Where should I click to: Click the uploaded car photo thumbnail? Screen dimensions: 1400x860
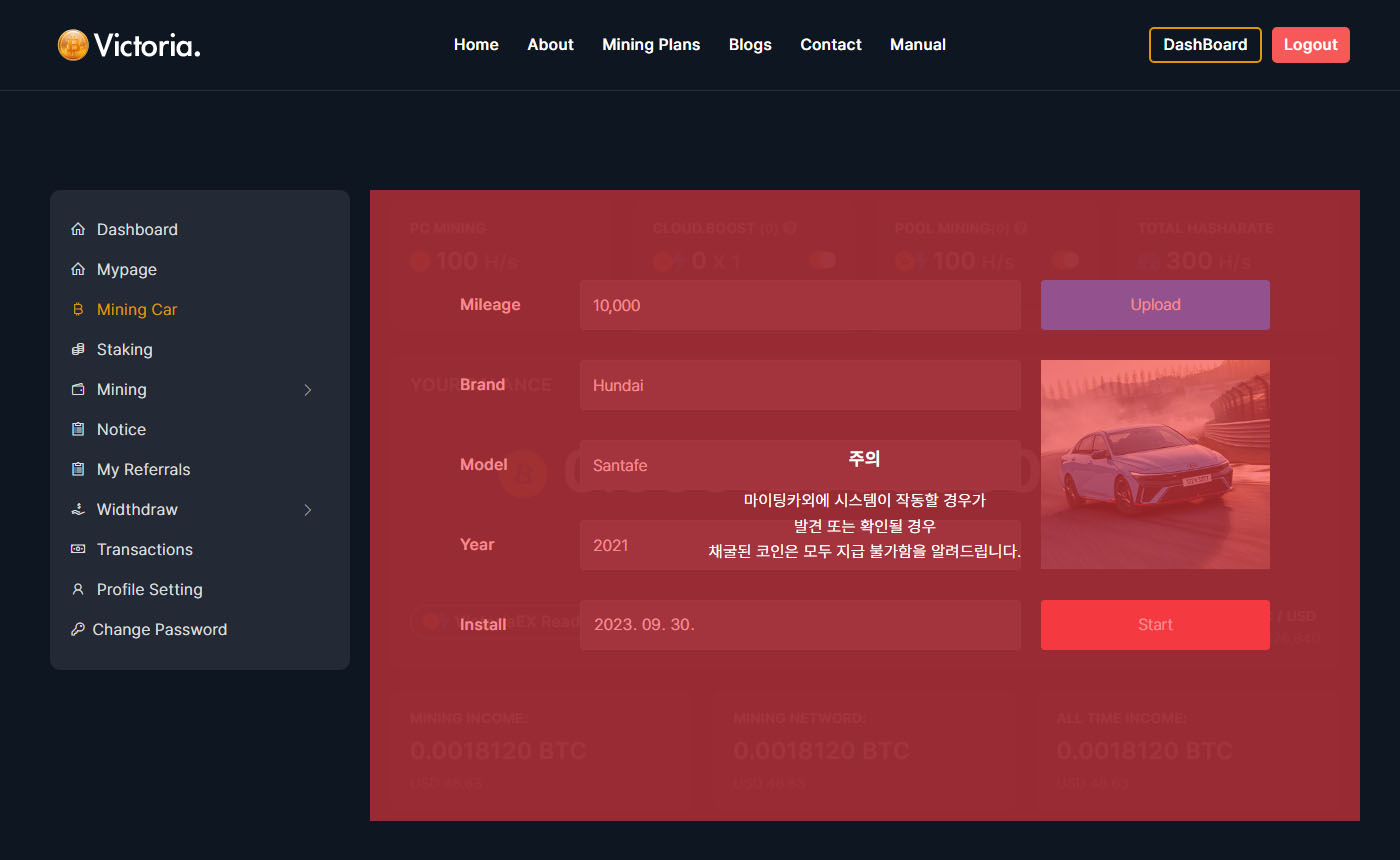(x=1155, y=464)
